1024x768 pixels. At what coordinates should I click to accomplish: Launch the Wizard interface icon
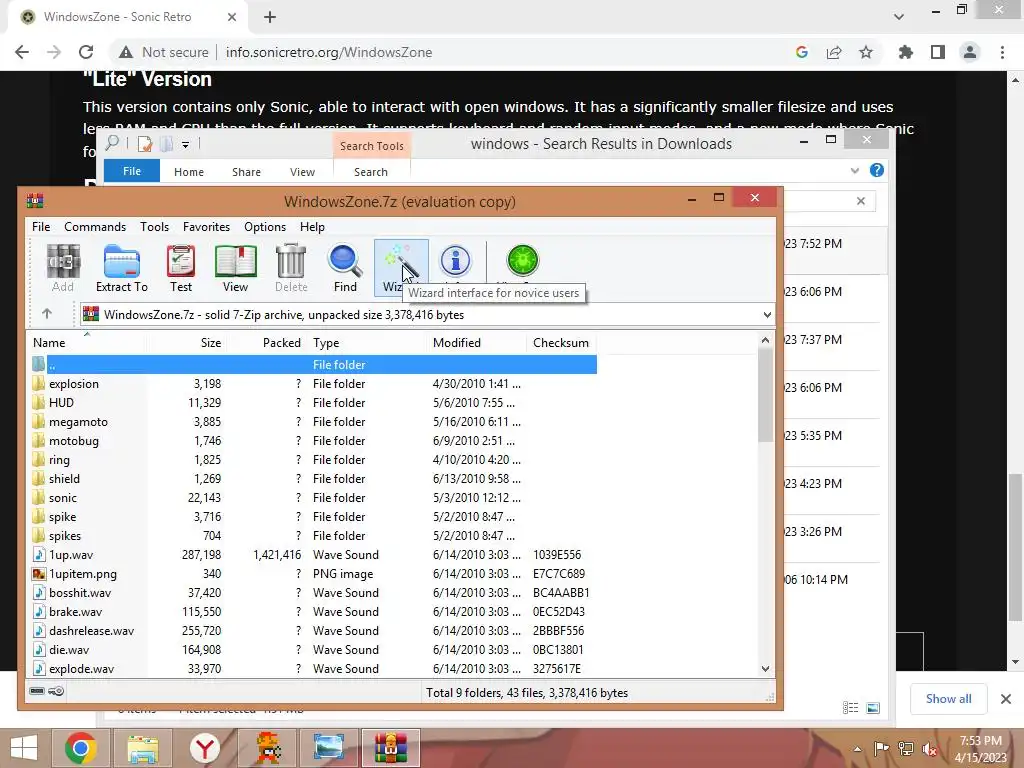pos(400,267)
